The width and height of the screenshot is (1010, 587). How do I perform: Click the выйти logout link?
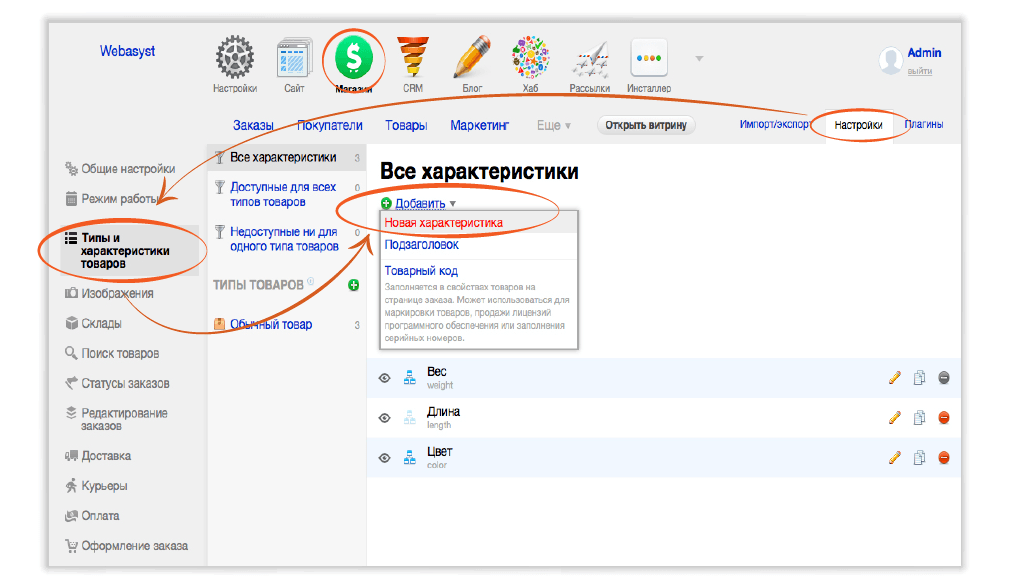920,71
